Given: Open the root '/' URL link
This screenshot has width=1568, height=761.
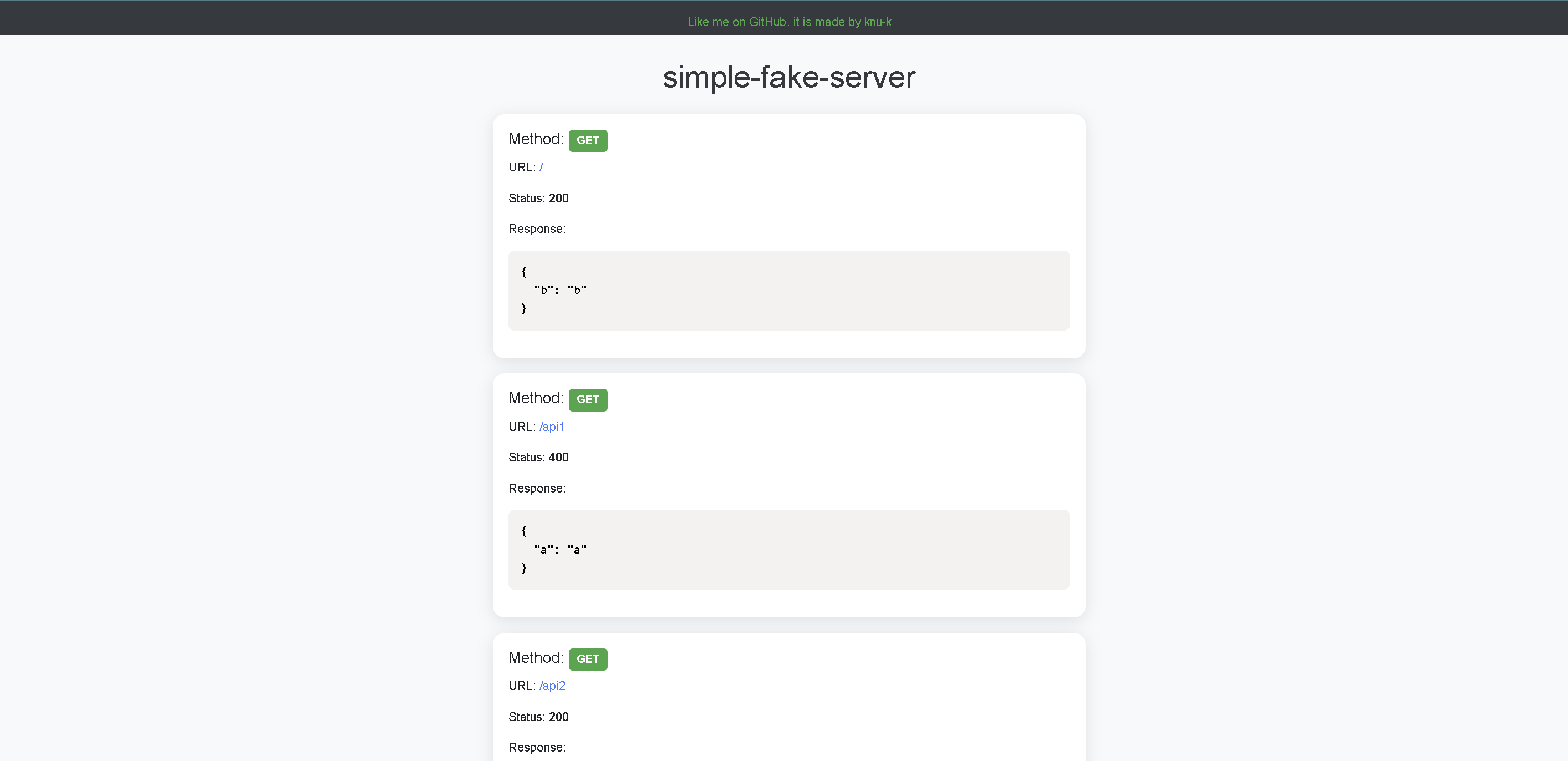Looking at the screenshot, I should tap(541, 168).
